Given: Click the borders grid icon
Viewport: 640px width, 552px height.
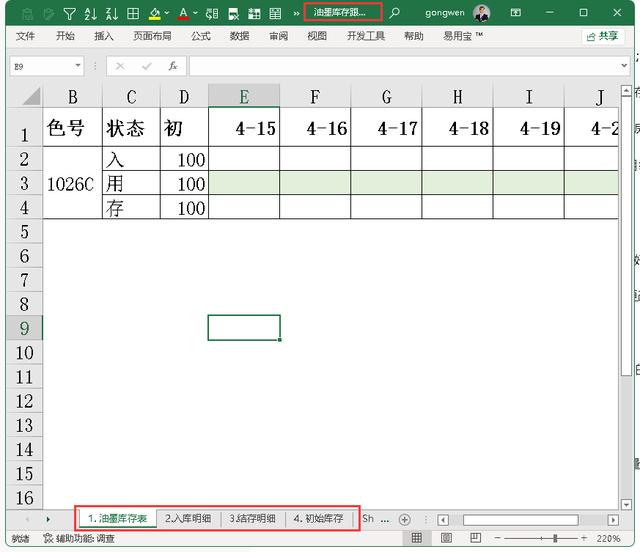Looking at the screenshot, I should (x=133, y=14).
